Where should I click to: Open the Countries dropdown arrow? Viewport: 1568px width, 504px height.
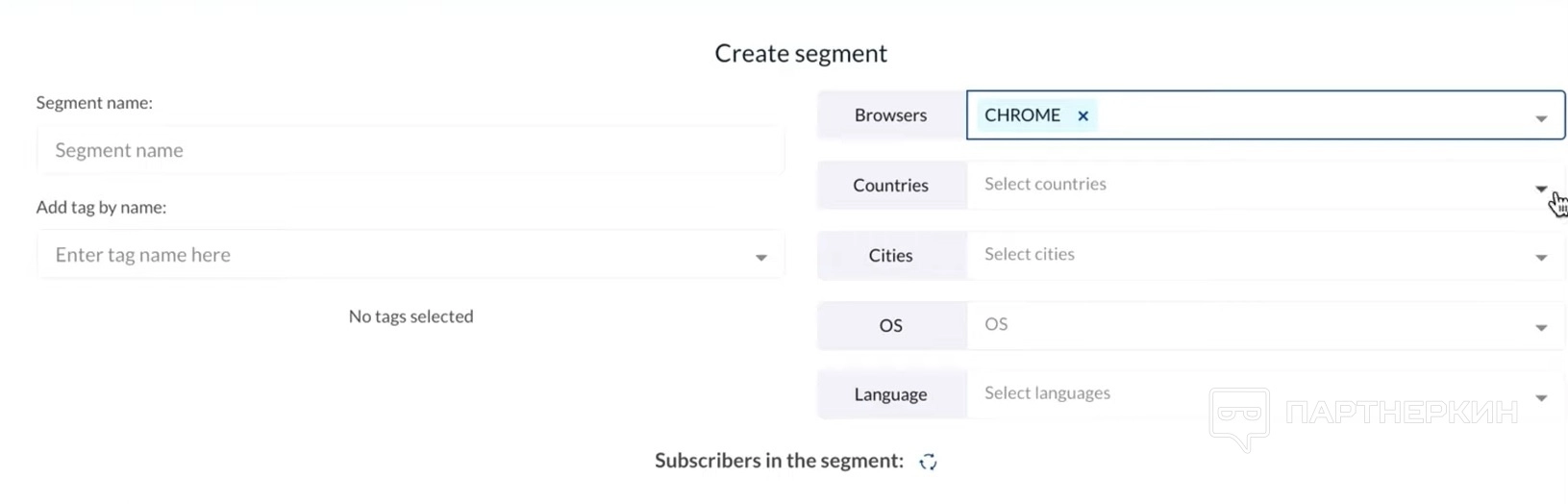[1541, 189]
